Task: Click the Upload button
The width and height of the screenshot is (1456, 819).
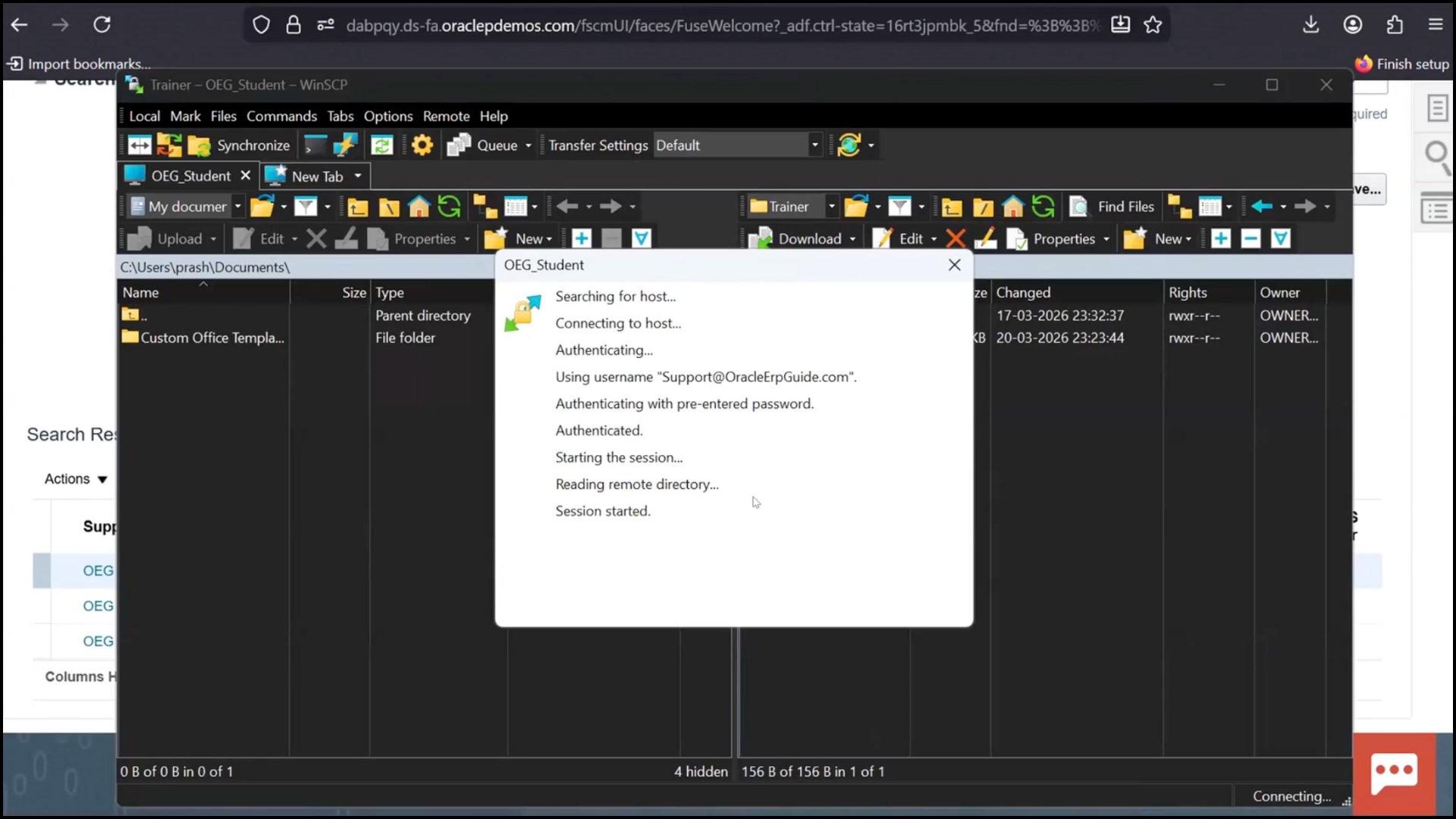Action: (180, 238)
